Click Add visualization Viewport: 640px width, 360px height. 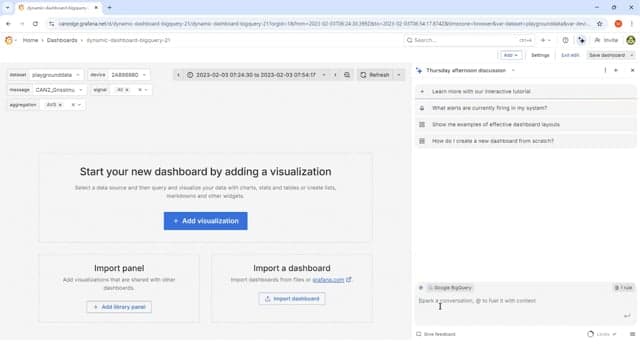[206, 221]
